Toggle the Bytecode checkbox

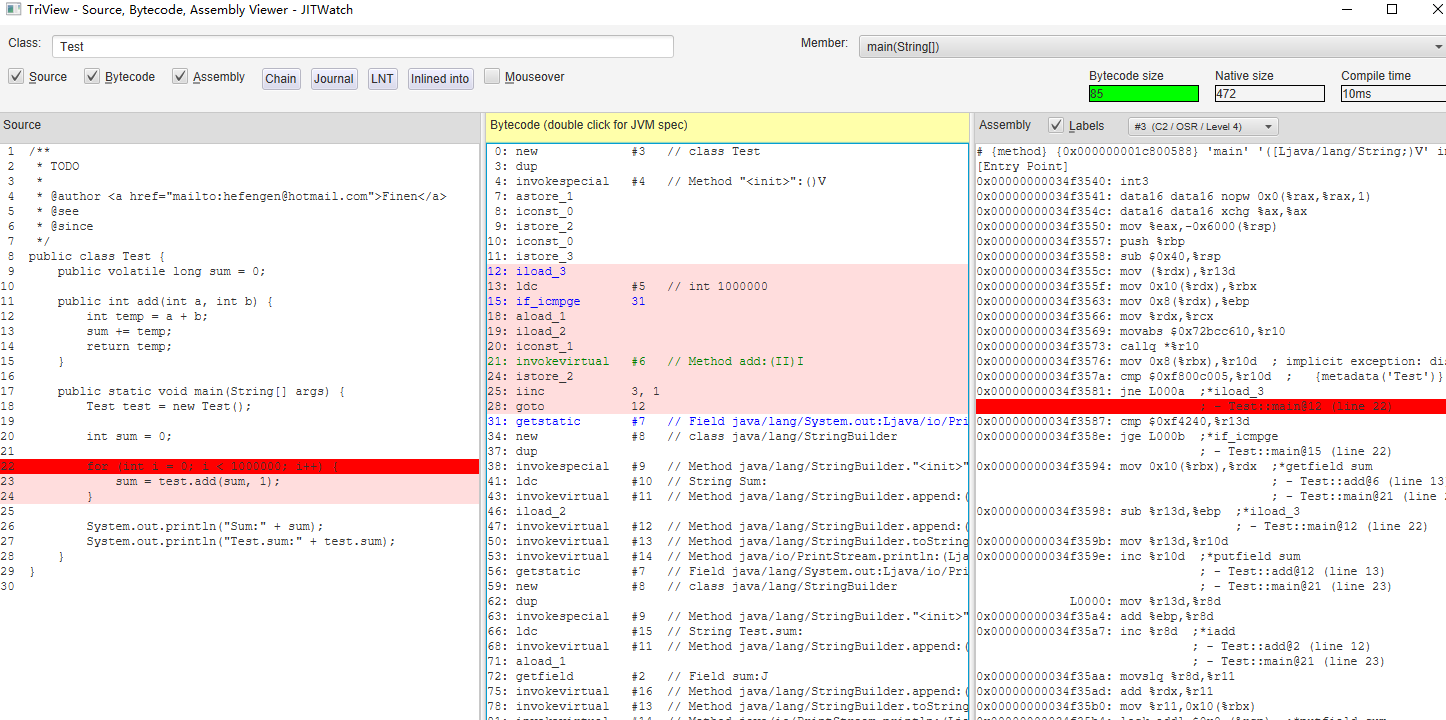[x=92, y=76]
